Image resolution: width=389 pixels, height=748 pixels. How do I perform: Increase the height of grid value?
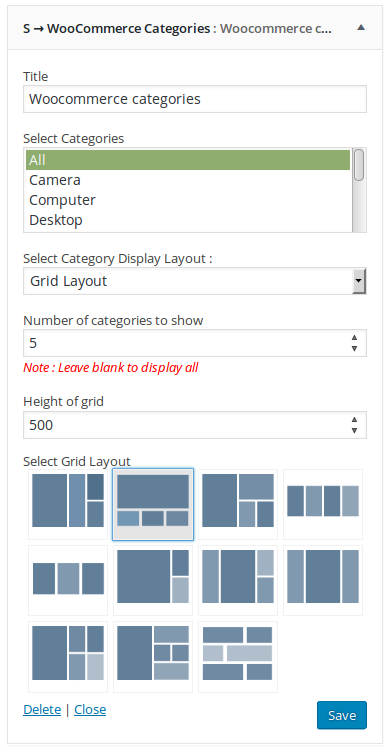coord(354,419)
